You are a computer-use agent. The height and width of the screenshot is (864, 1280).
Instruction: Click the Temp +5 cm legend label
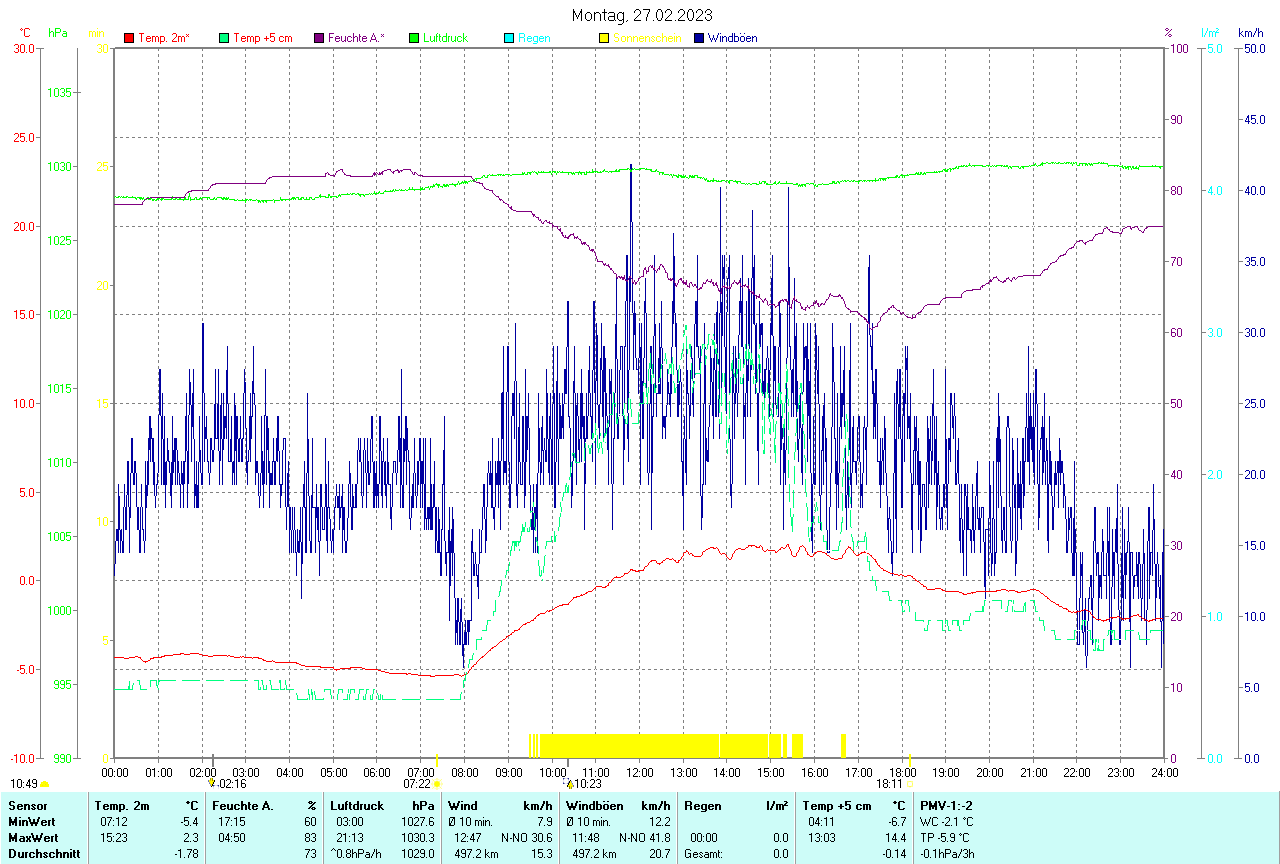pos(263,38)
